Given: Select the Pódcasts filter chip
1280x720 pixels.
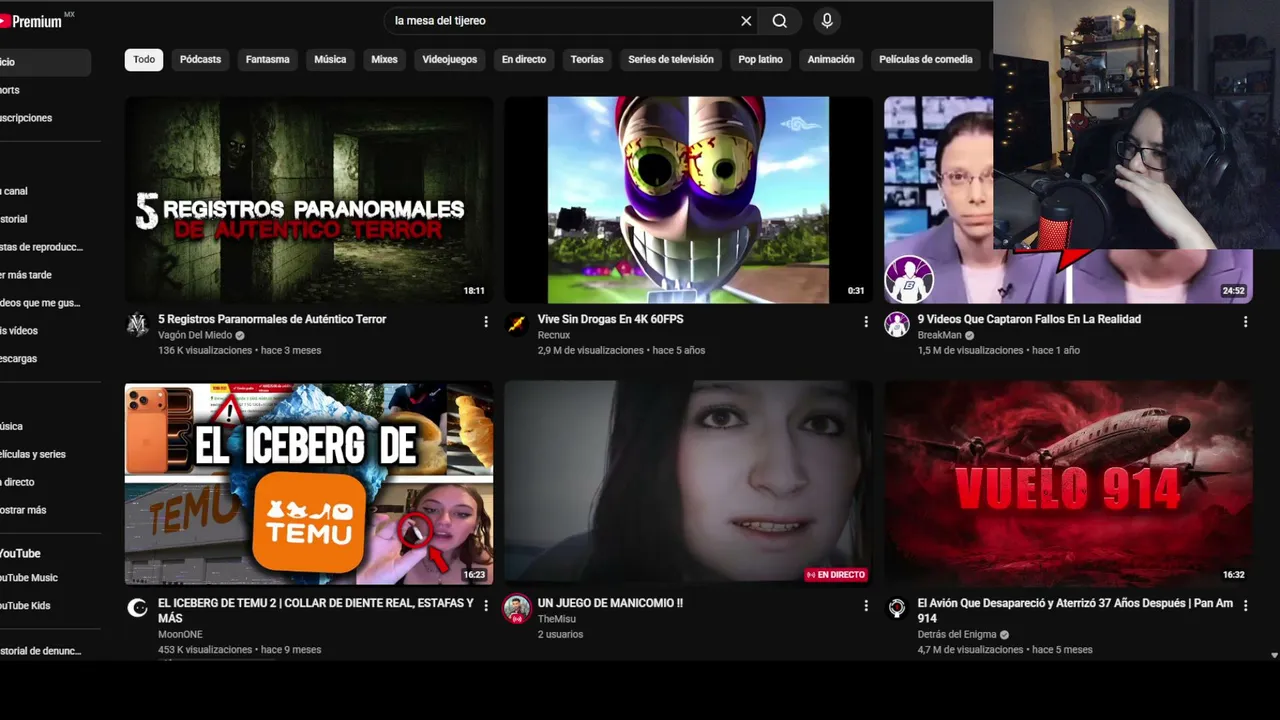Looking at the screenshot, I should (200, 60).
